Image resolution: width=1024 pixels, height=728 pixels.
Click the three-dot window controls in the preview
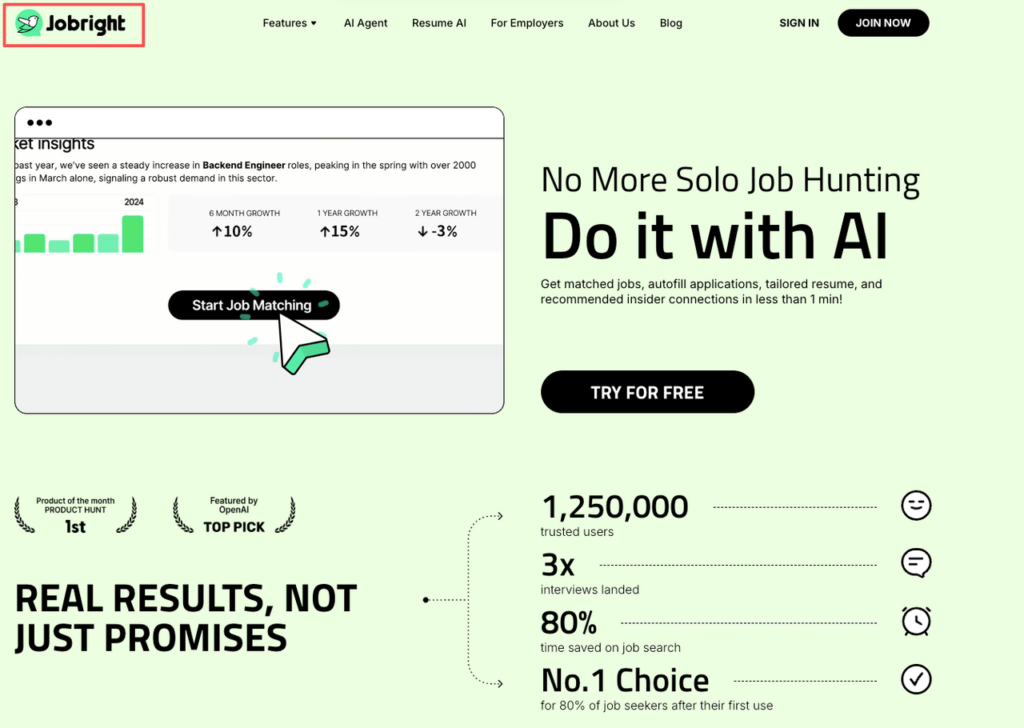39,122
